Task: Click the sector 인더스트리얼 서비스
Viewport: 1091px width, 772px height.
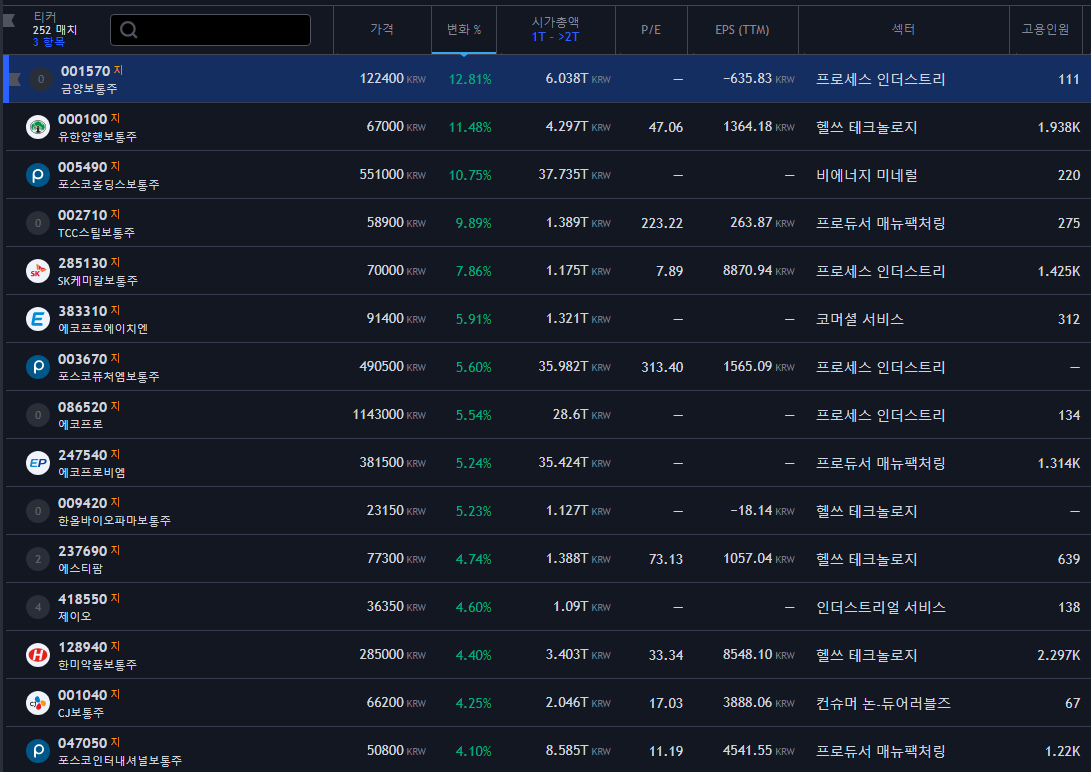Action: (881, 607)
